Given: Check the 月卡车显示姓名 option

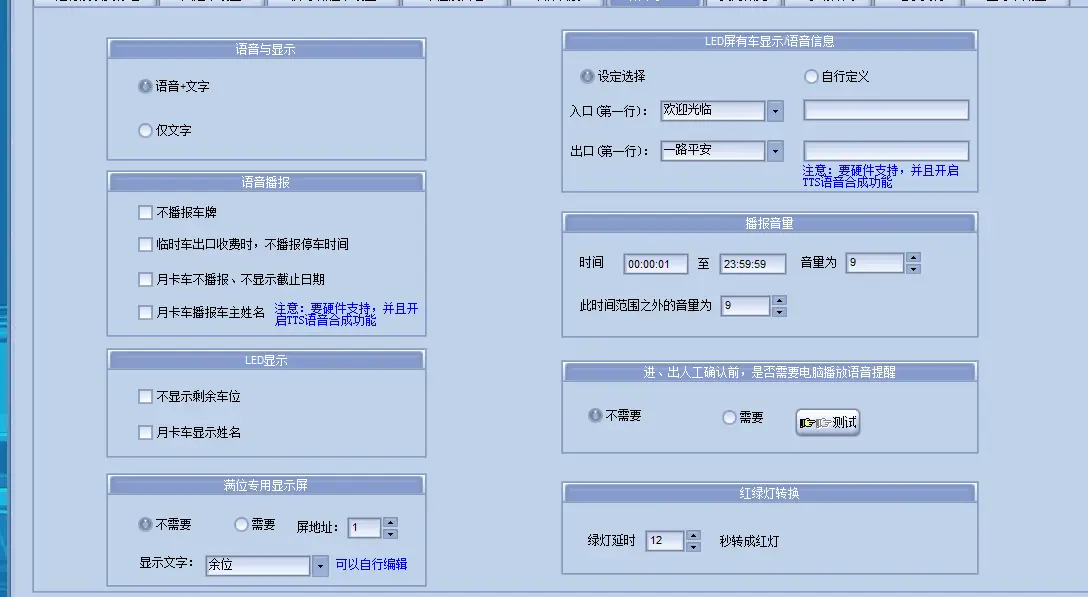Looking at the screenshot, I should click(x=145, y=430).
